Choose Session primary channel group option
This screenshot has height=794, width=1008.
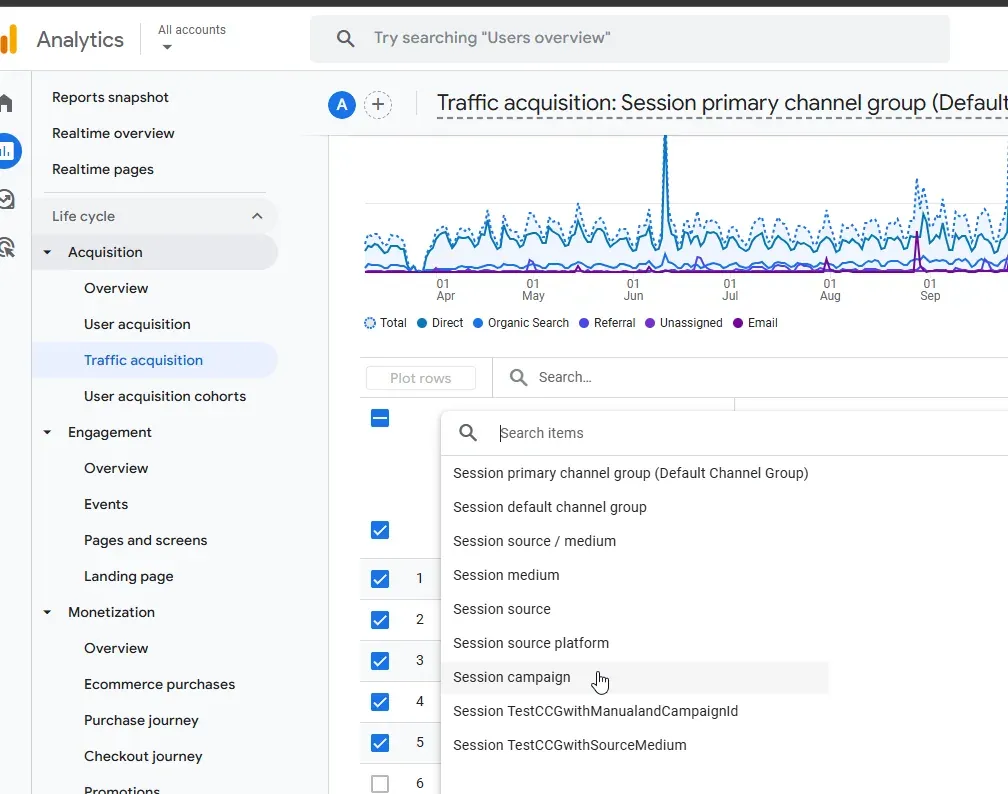631,473
